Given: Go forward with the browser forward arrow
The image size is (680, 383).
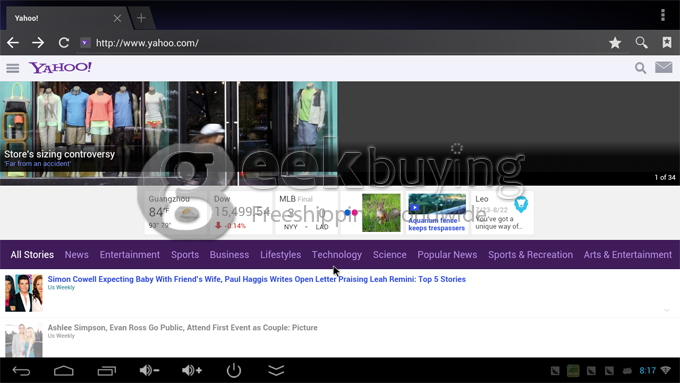Looking at the screenshot, I should point(38,43).
